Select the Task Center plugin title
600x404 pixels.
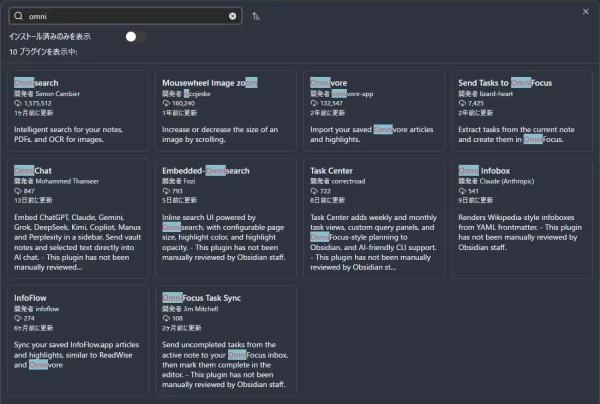tap(331, 171)
